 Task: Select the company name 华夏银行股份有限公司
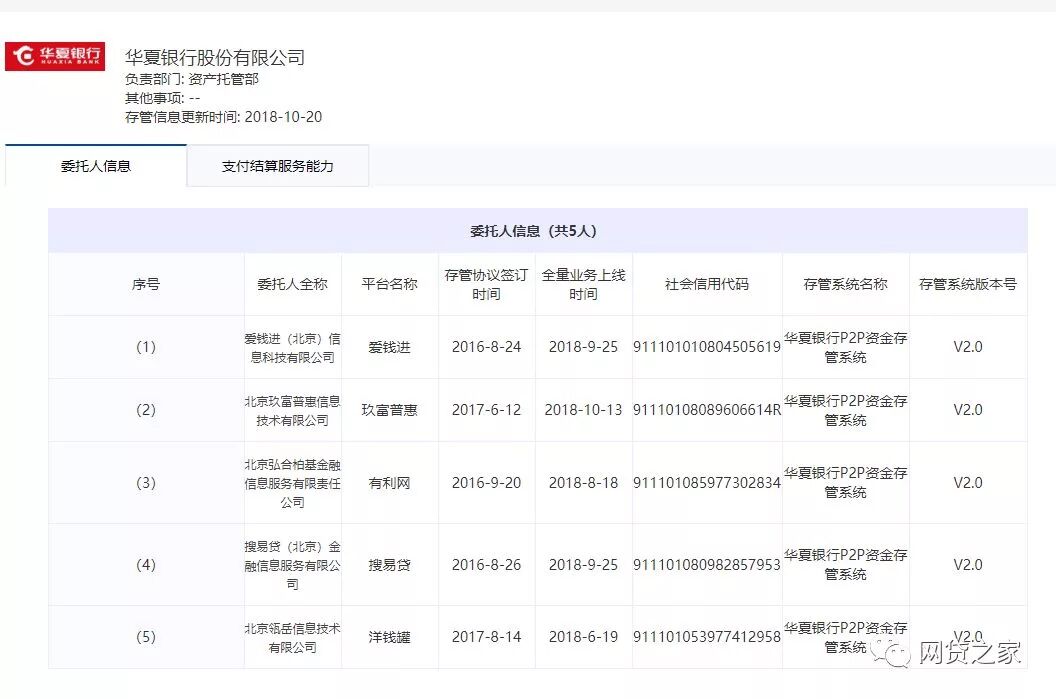coord(215,58)
